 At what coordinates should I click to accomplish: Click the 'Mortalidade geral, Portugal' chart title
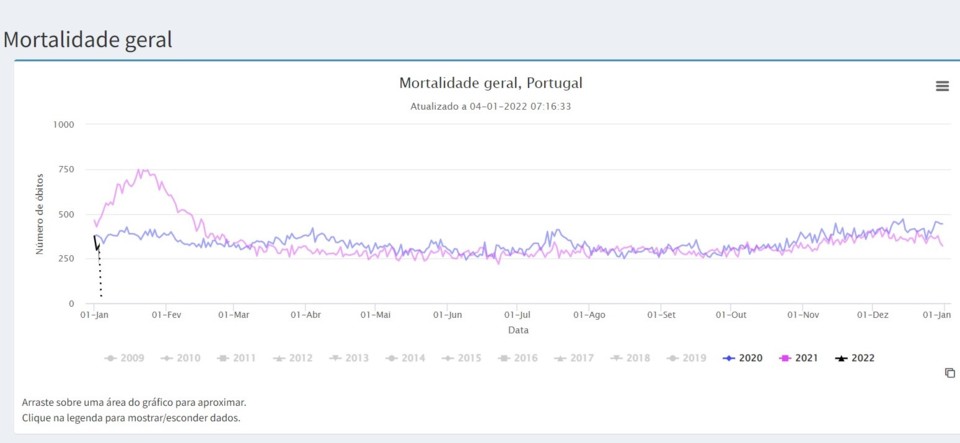(490, 83)
